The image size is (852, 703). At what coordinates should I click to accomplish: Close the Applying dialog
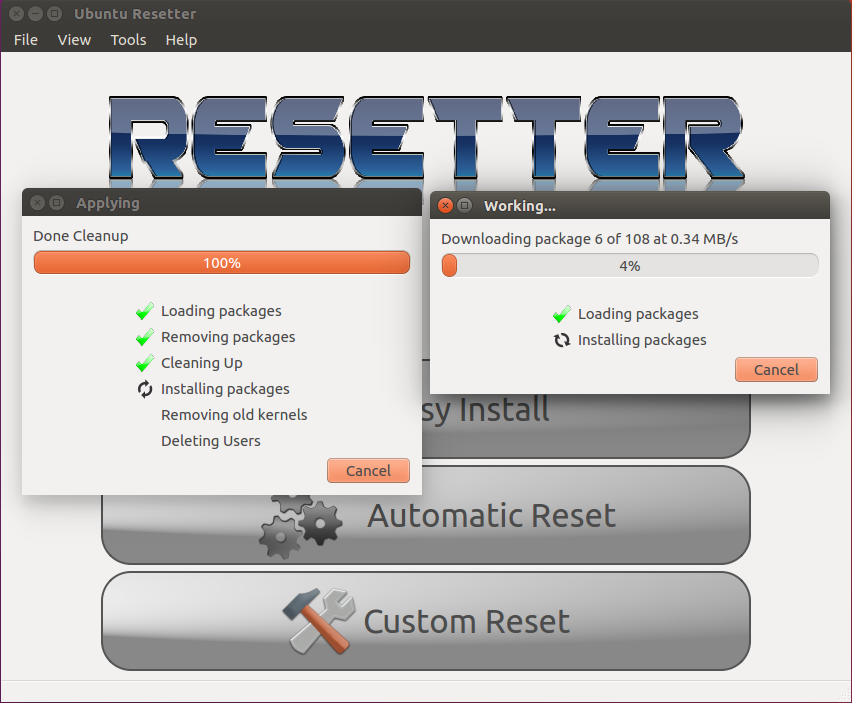[37, 203]
